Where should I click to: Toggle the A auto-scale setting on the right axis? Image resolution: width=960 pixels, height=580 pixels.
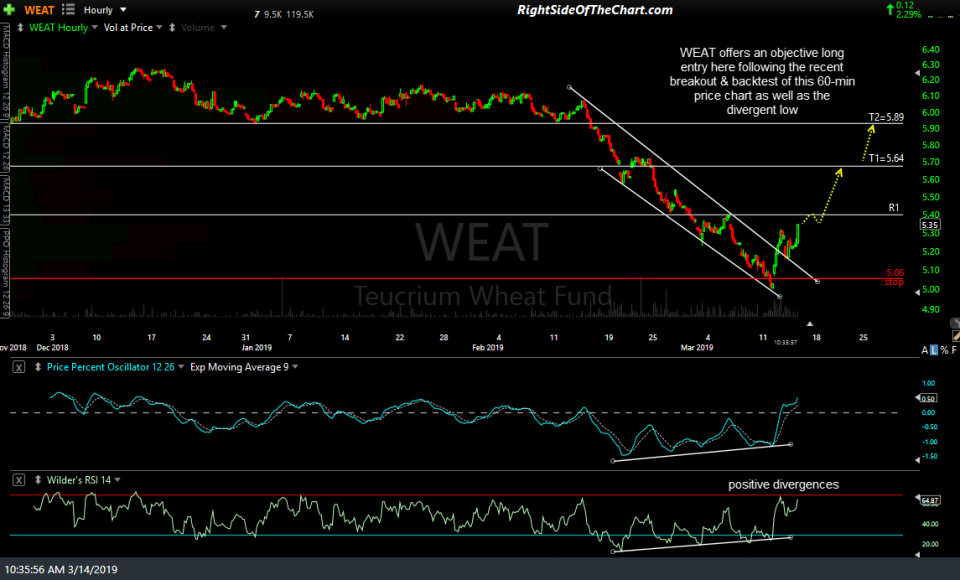click(924, 350)
